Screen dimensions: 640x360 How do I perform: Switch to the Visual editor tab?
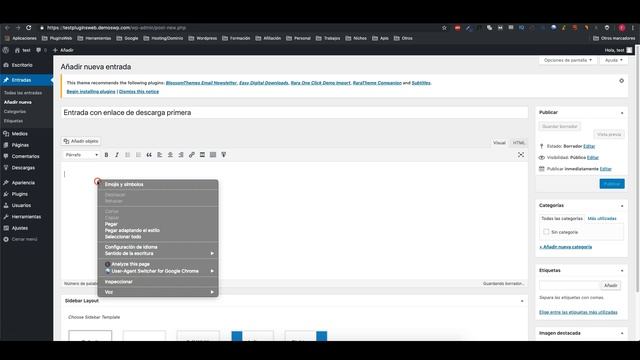[499, 143]
